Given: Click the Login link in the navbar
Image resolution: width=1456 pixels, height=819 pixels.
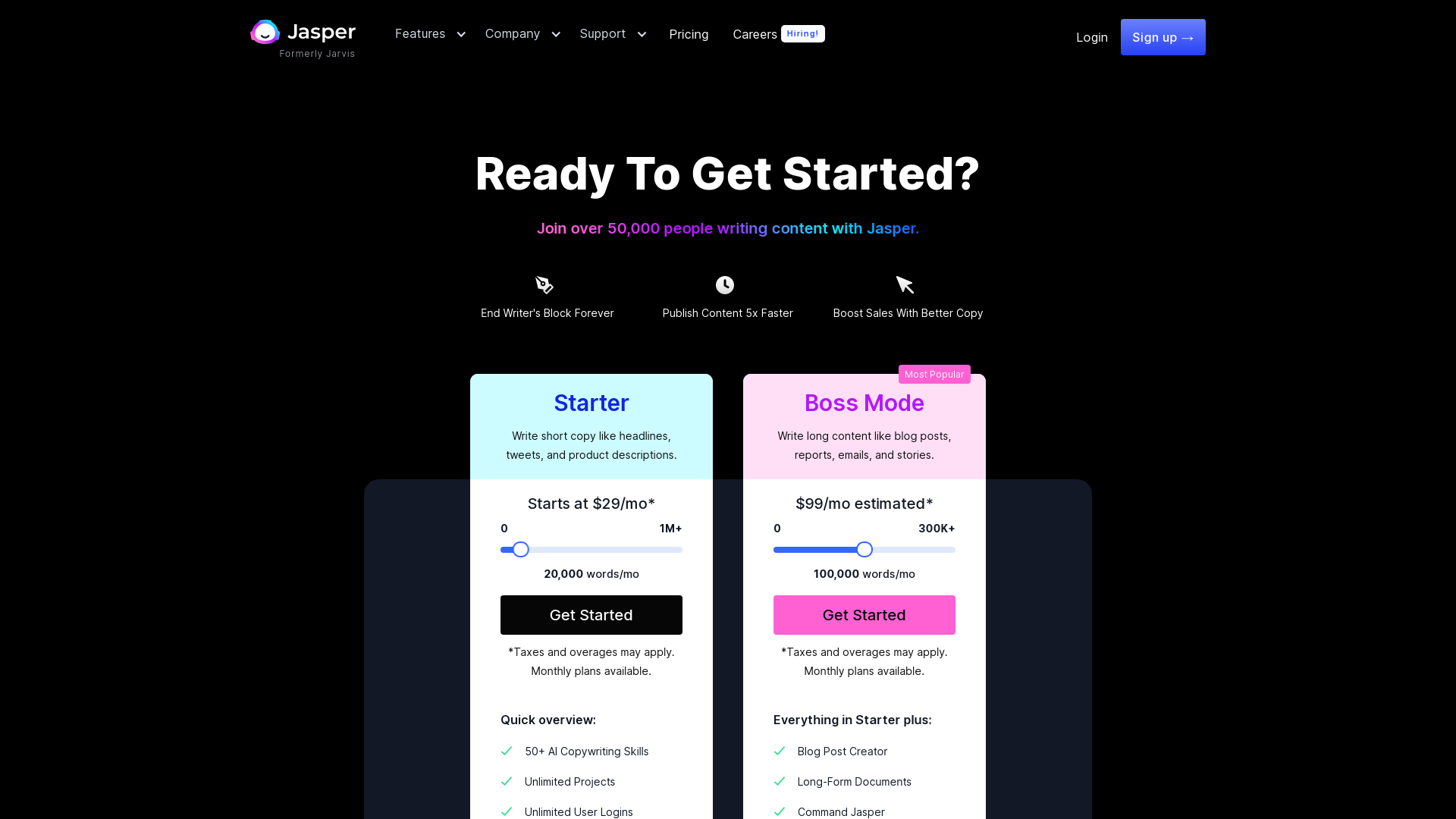Looking at the screenshot, I should coord(1091,37).
